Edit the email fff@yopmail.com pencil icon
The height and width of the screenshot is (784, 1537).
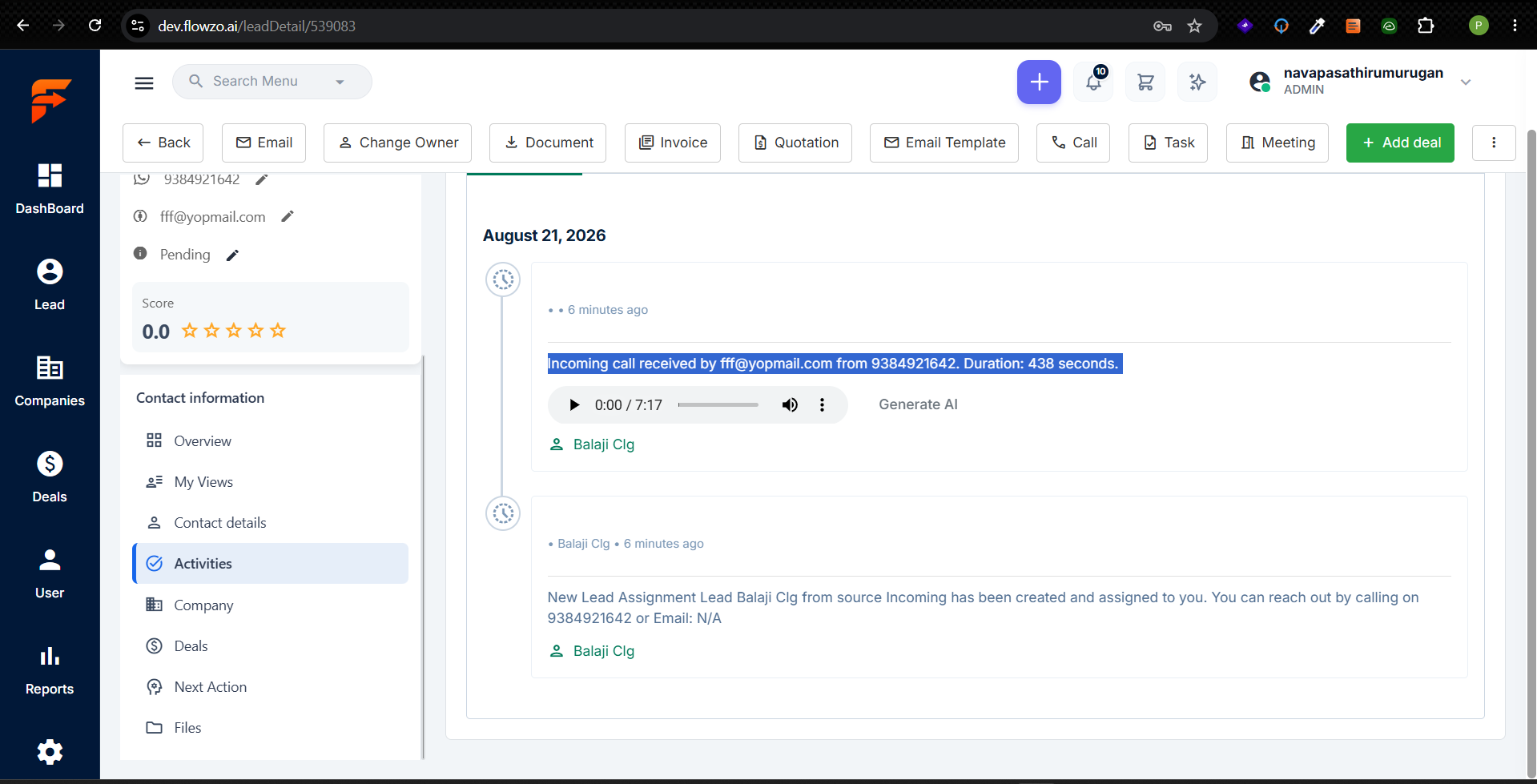288,216
